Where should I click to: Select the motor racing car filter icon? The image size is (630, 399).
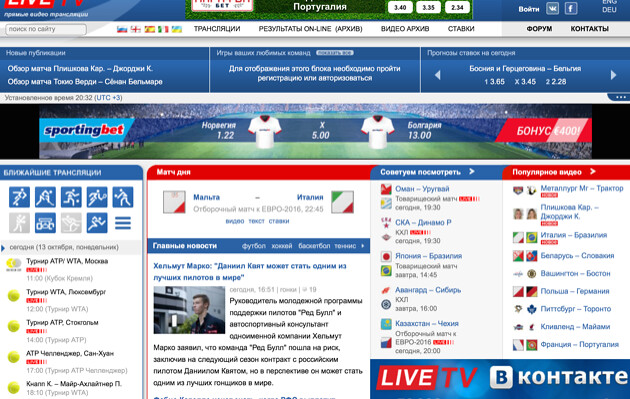point(45,223)
